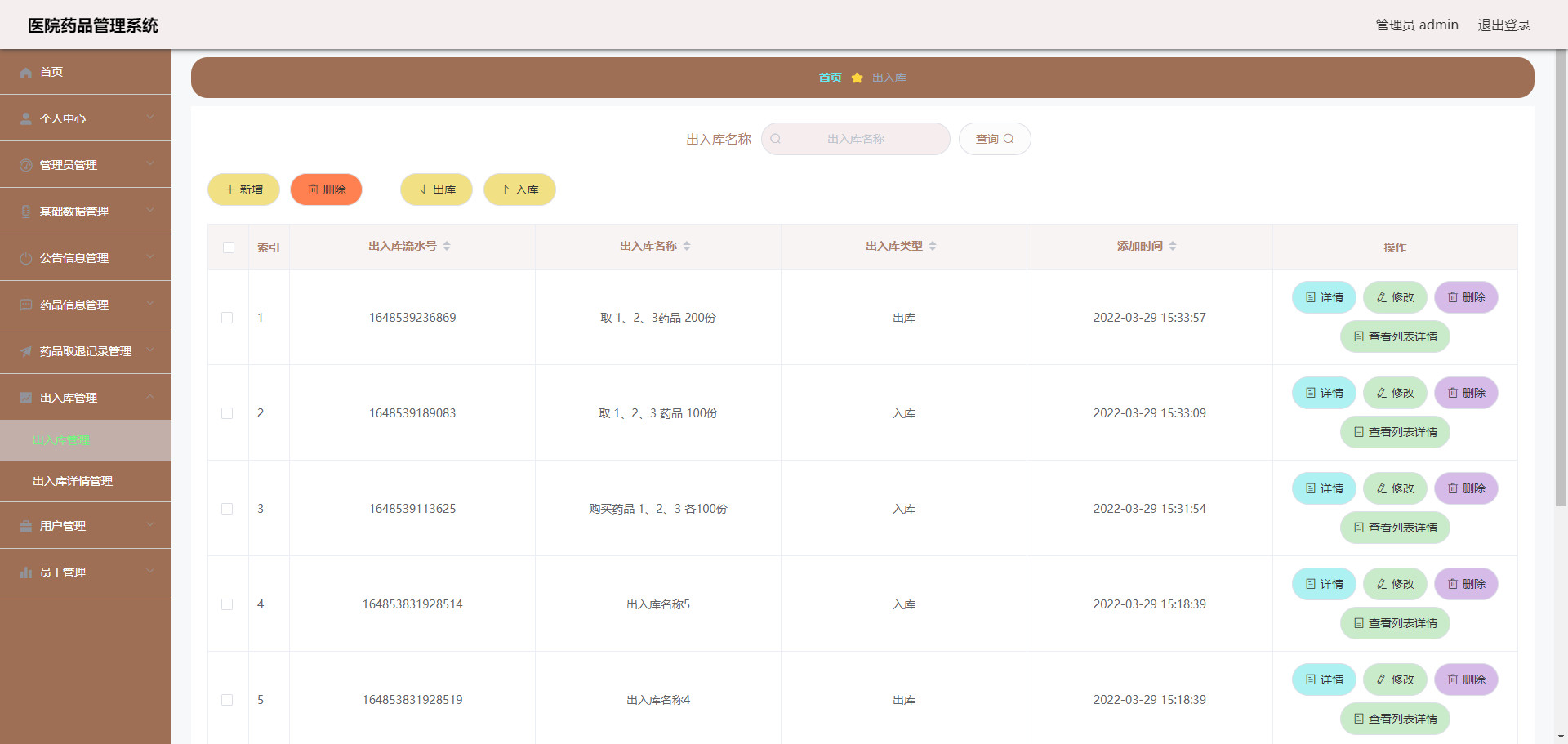Screen dimensions: 1568x744
Task: Expand the 个人中心 menu chevron
Action: [x=150, y=118]
